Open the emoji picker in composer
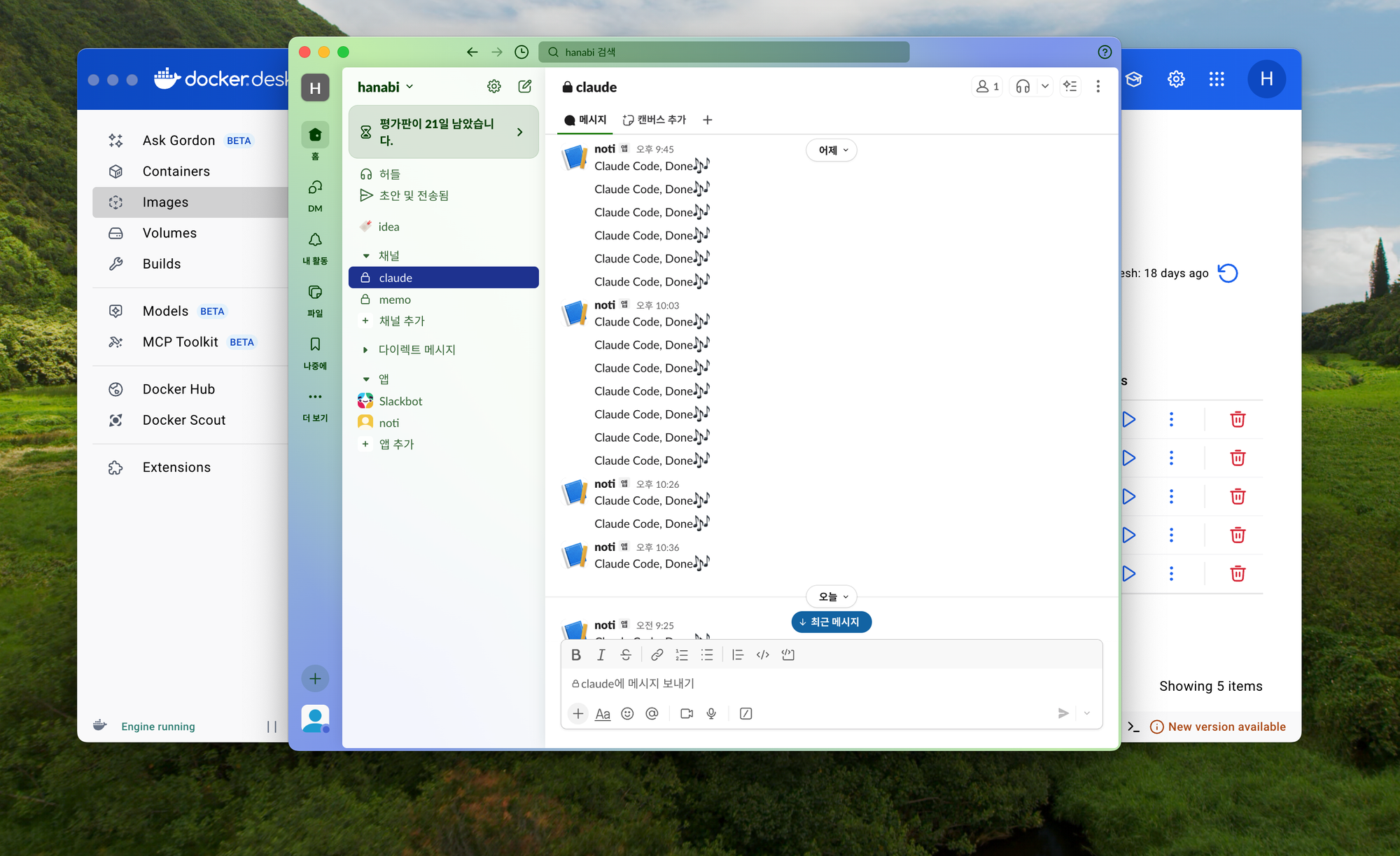Screen dimensions: 1400x856 pyautogui.click(x=627, y=713)
